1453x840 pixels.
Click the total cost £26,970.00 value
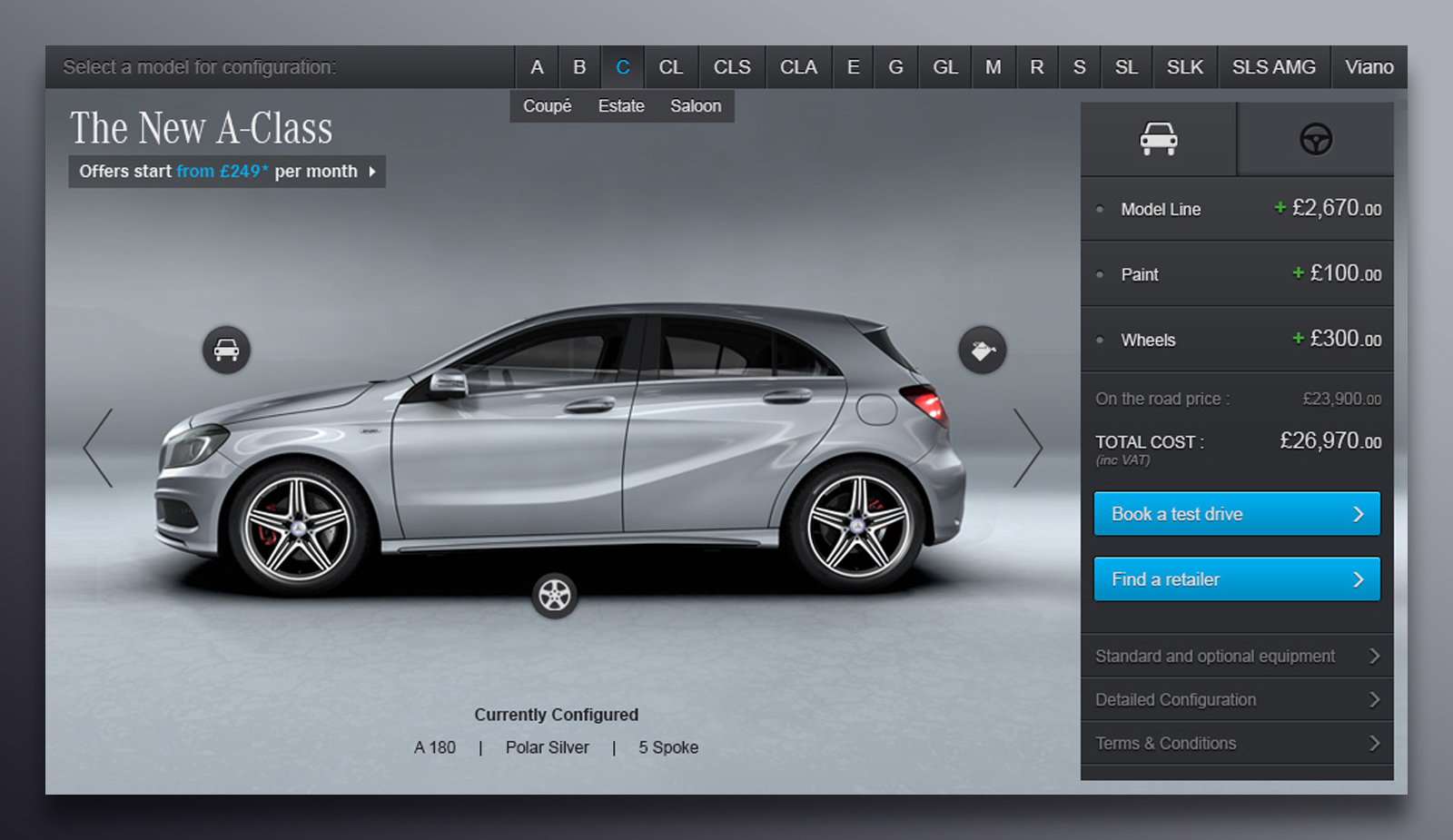[1330, 441]
